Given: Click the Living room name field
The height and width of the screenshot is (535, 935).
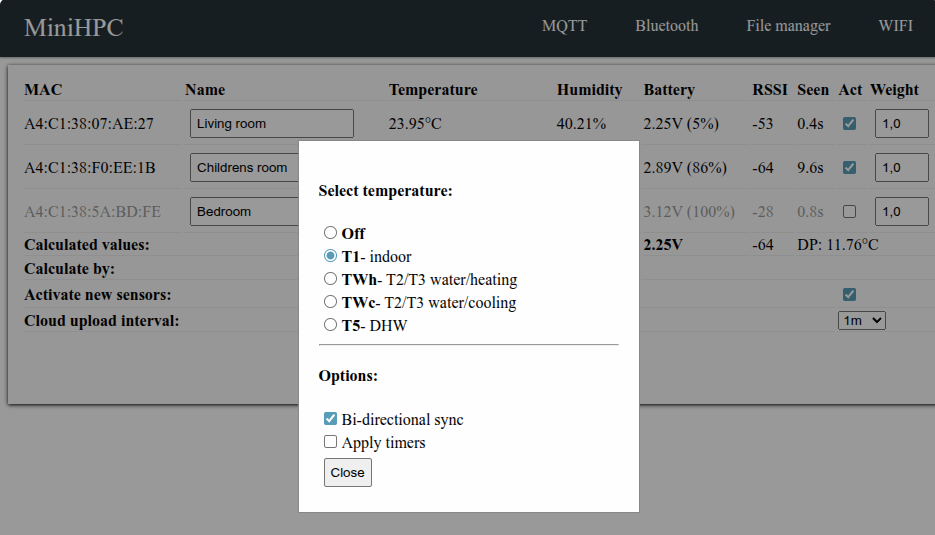Looking at the screenshot, I should click(271, 124).
